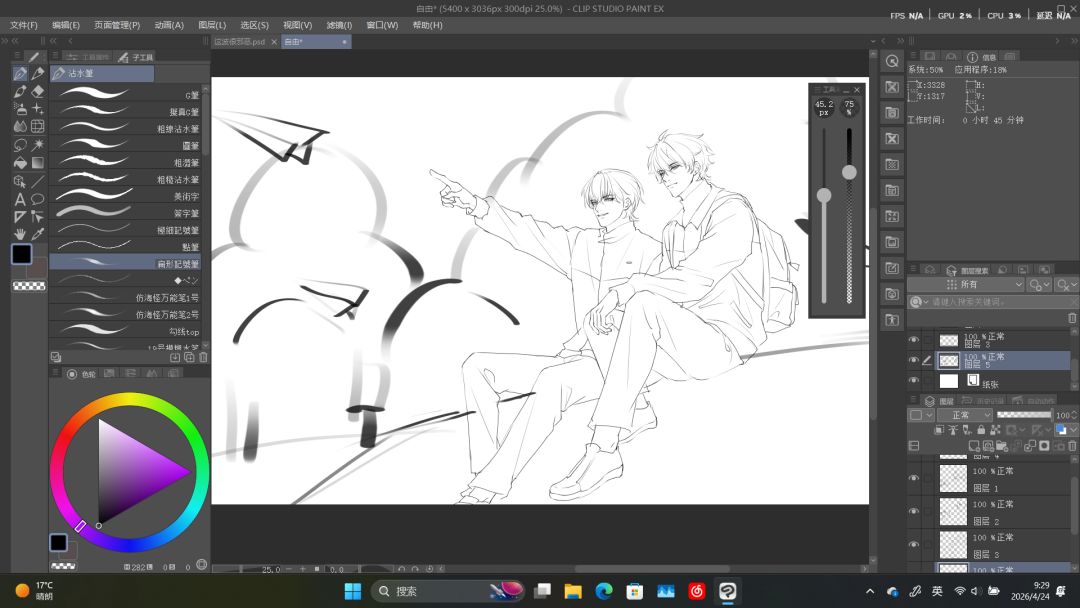The width and height of the screenshot is (1080, 608).
Task: Select the Eraser tool in the toolbox
Action: point(38,91)
